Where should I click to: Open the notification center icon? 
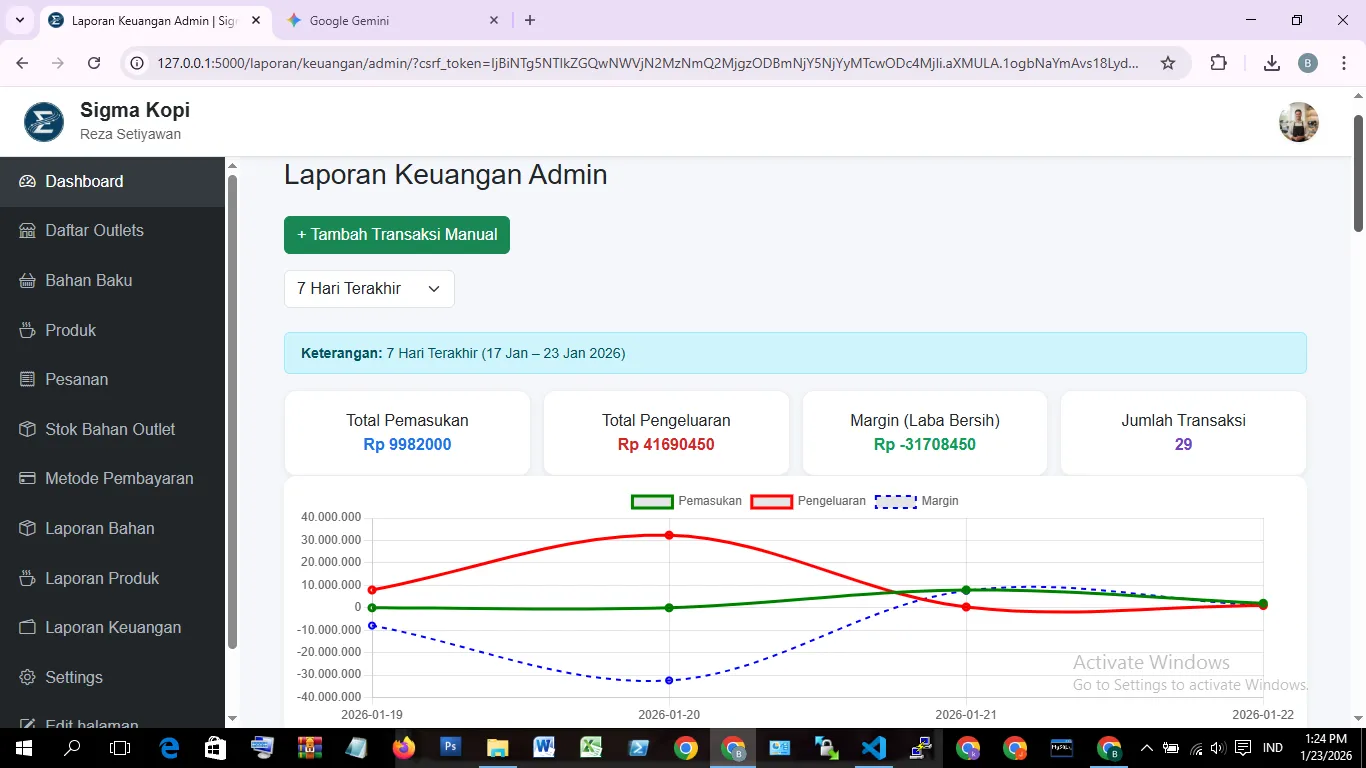coord(1243,748)
